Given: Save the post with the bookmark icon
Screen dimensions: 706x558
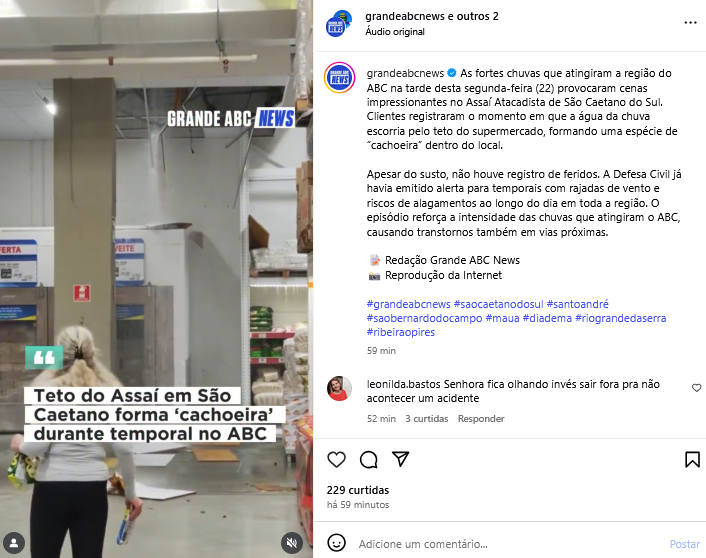Looking at the screenshot, I should [x=692, y=459].
